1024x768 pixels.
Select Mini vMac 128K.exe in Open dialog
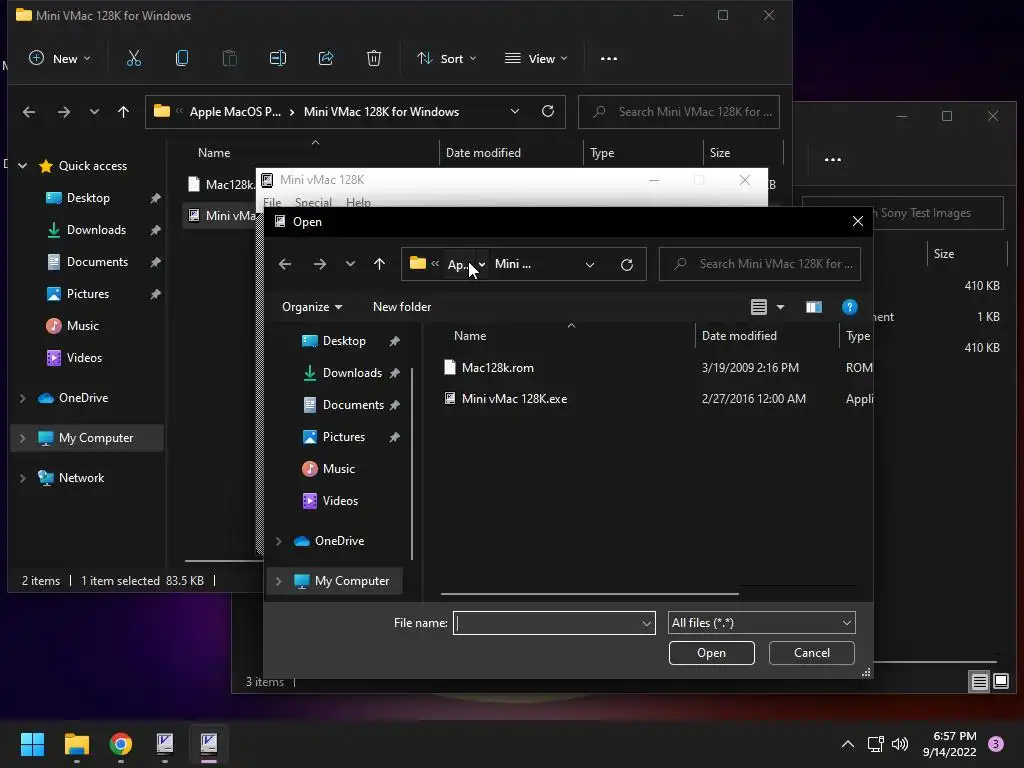click(514, 399)
